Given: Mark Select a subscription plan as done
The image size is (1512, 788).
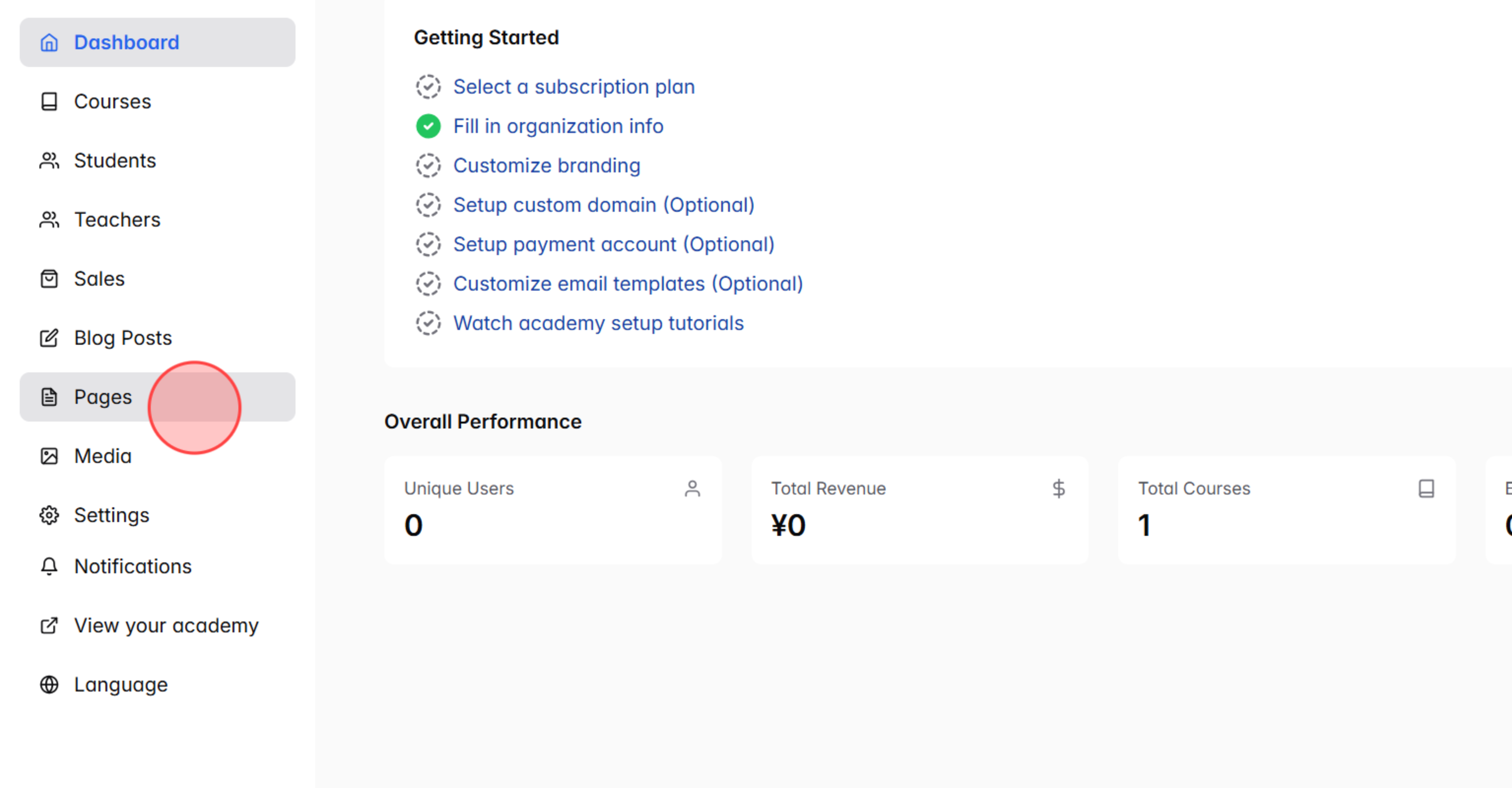Looking at the screenshot, I should point(428,86).
